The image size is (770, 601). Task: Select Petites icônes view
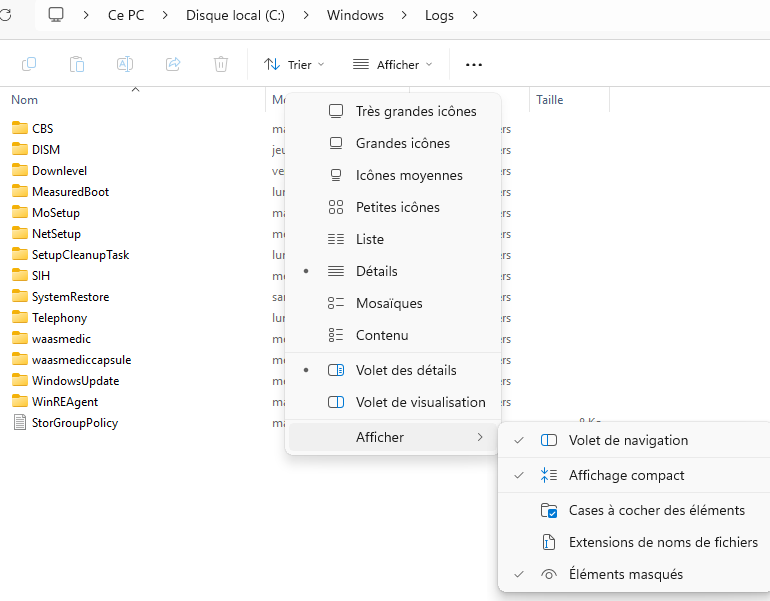[393, 207]
